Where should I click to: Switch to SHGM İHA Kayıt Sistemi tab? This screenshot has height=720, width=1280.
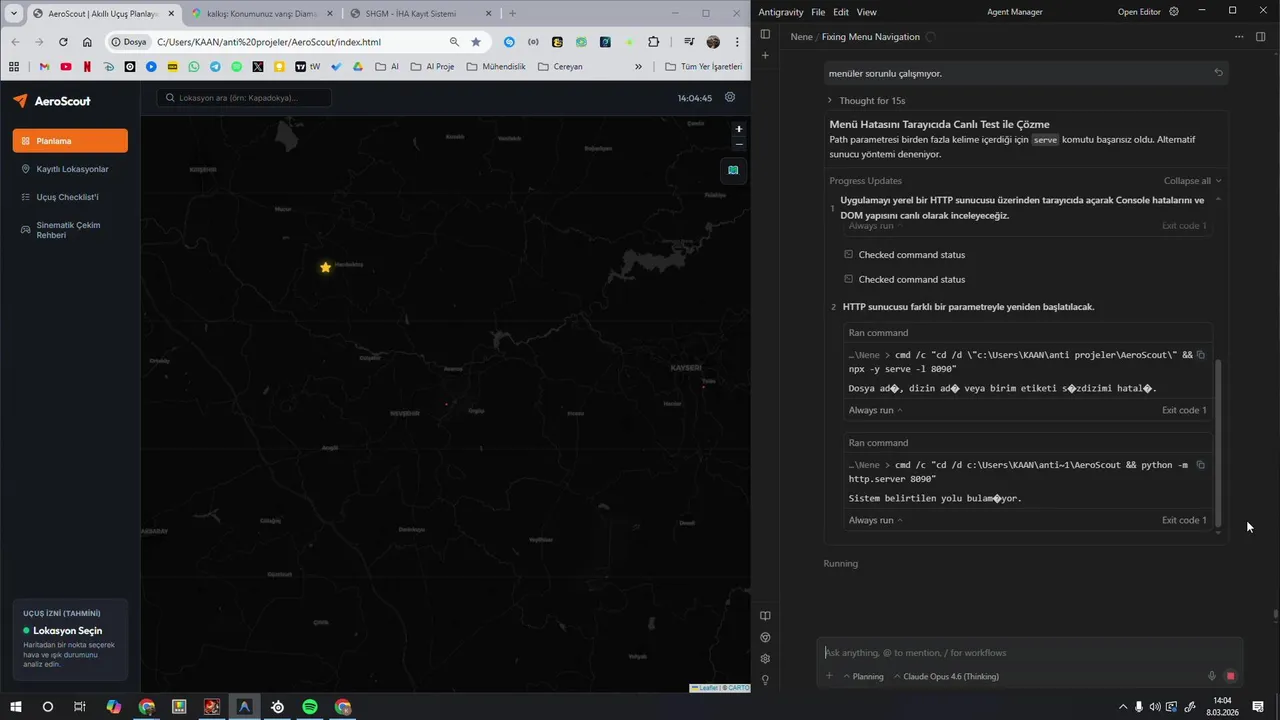point(420,14)
